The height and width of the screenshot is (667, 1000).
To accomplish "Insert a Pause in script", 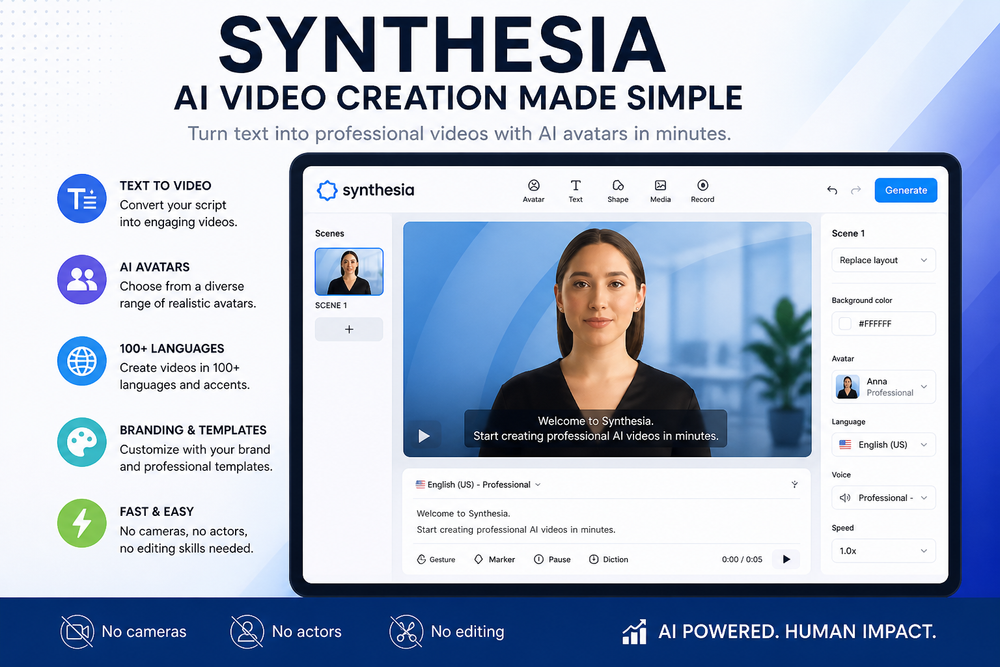I will pyautogui.click(x=552, y=559).
